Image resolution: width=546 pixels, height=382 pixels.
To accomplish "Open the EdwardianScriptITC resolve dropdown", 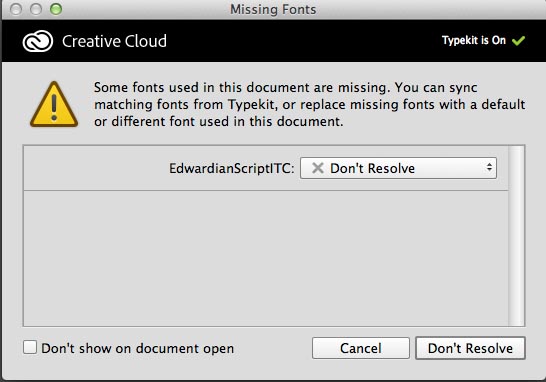I will tap(398, 168).
